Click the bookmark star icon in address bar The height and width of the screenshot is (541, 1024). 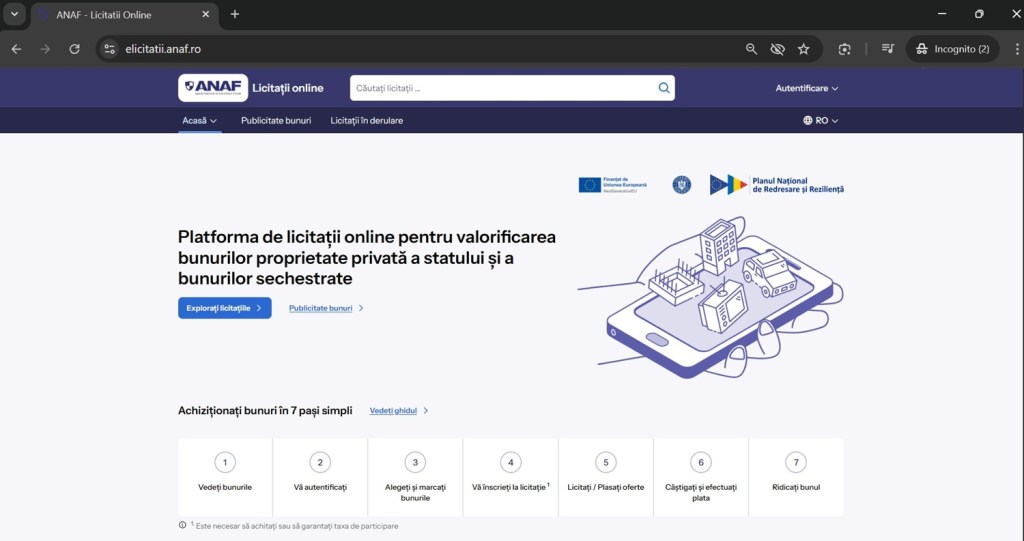804,49
